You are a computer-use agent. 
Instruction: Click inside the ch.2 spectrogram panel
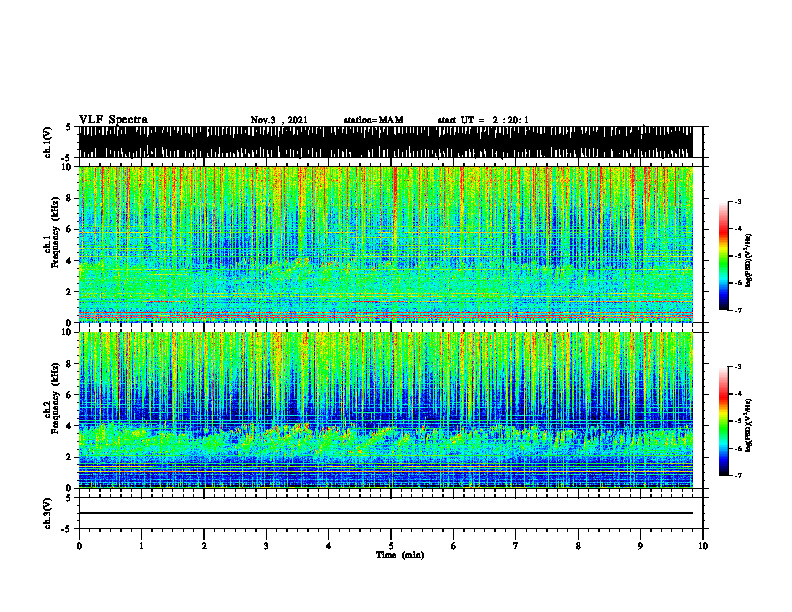point(386,410)
